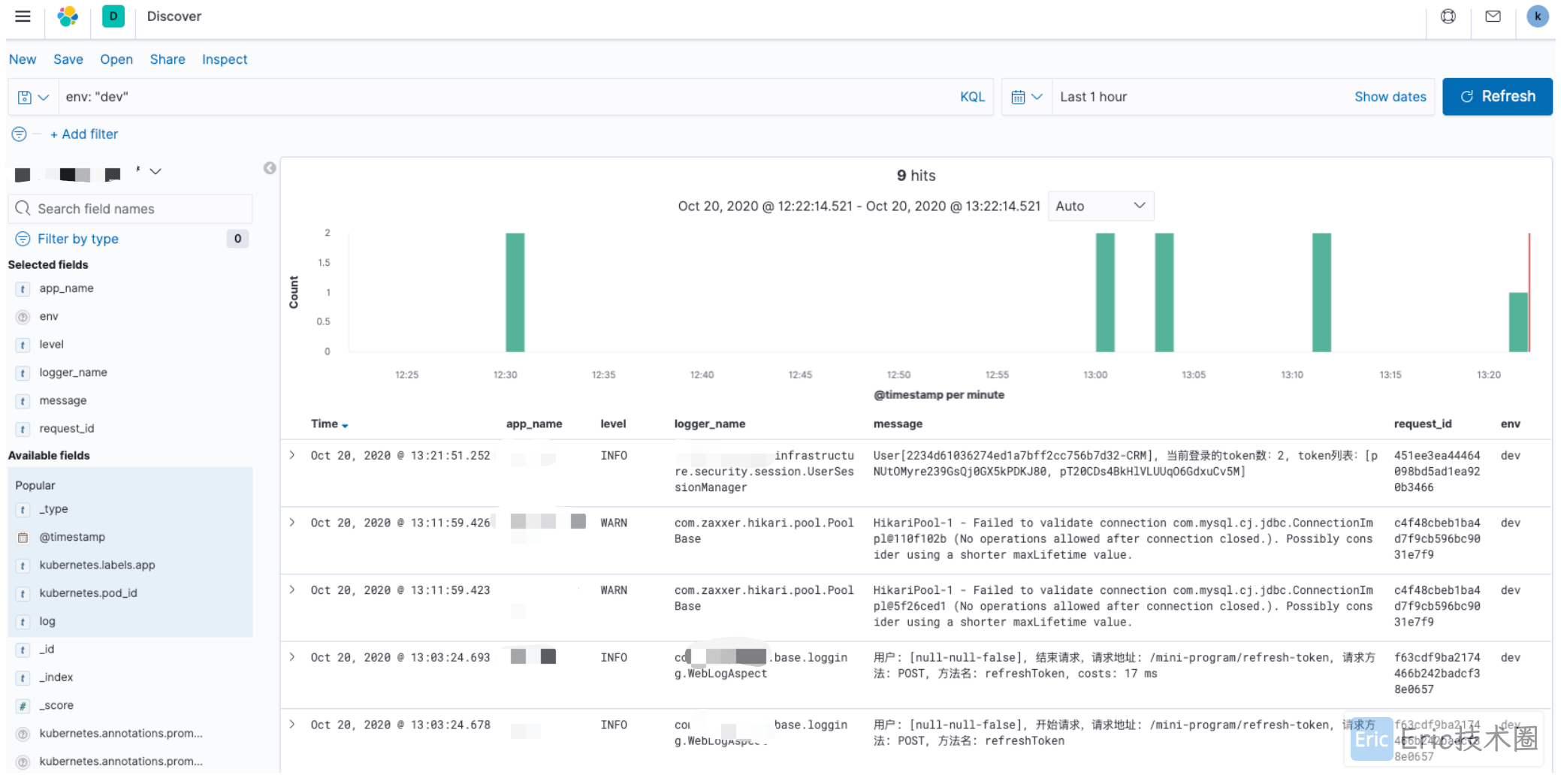Viewport: 1561px width, 784px height.
Task: Click Show dates link
Action: 1390,97
